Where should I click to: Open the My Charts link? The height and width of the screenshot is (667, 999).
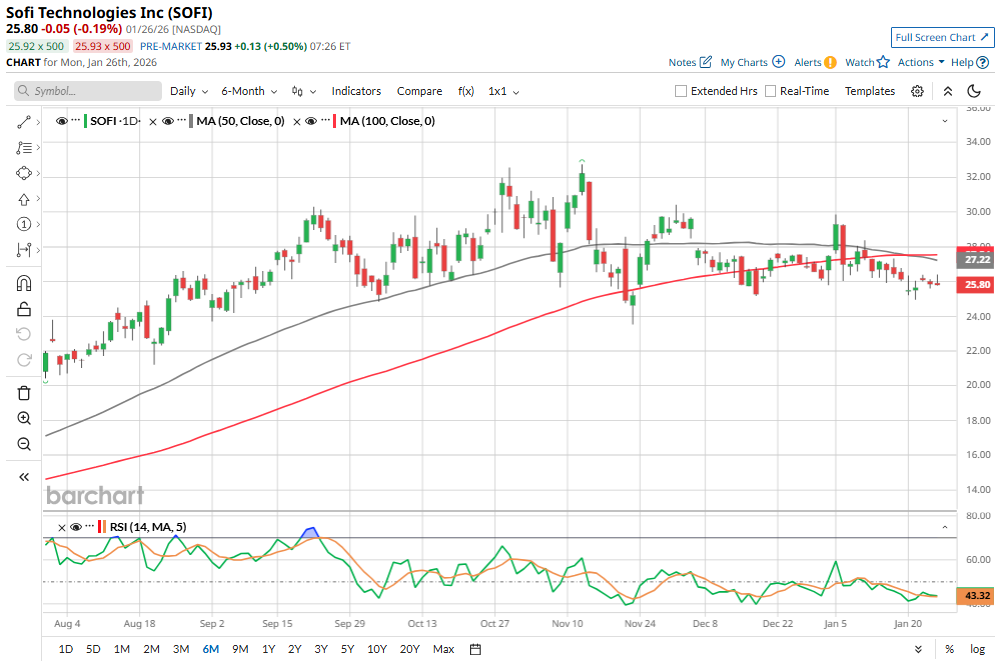click(744, 62)
